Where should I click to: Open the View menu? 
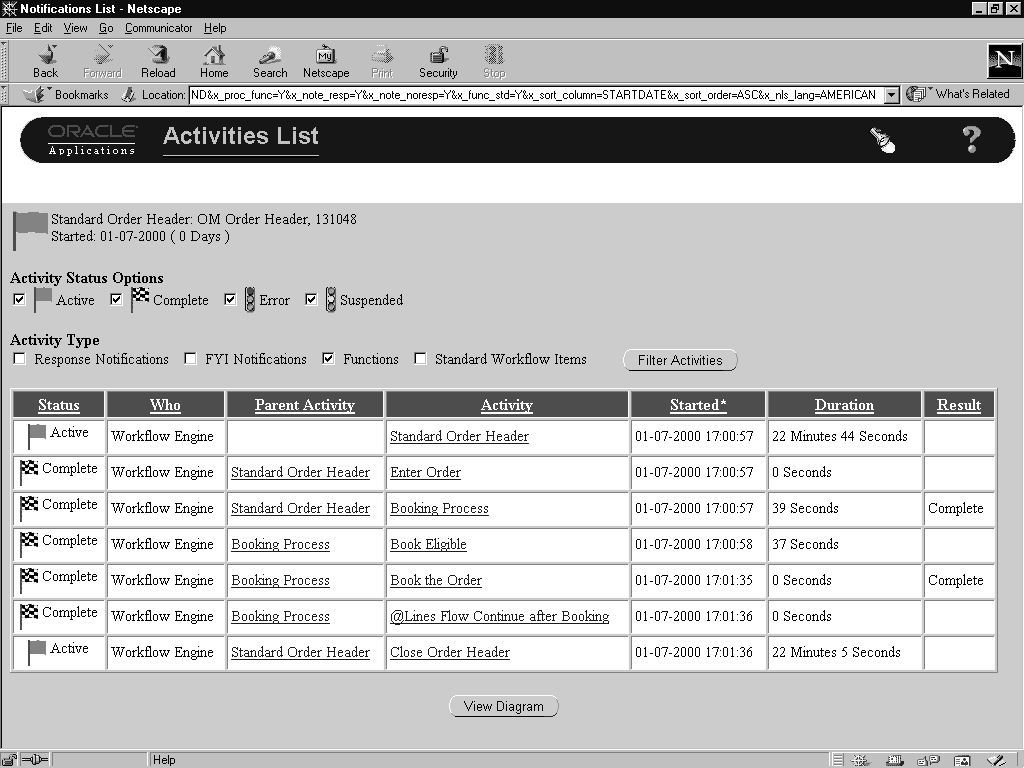tap(75, 28)
